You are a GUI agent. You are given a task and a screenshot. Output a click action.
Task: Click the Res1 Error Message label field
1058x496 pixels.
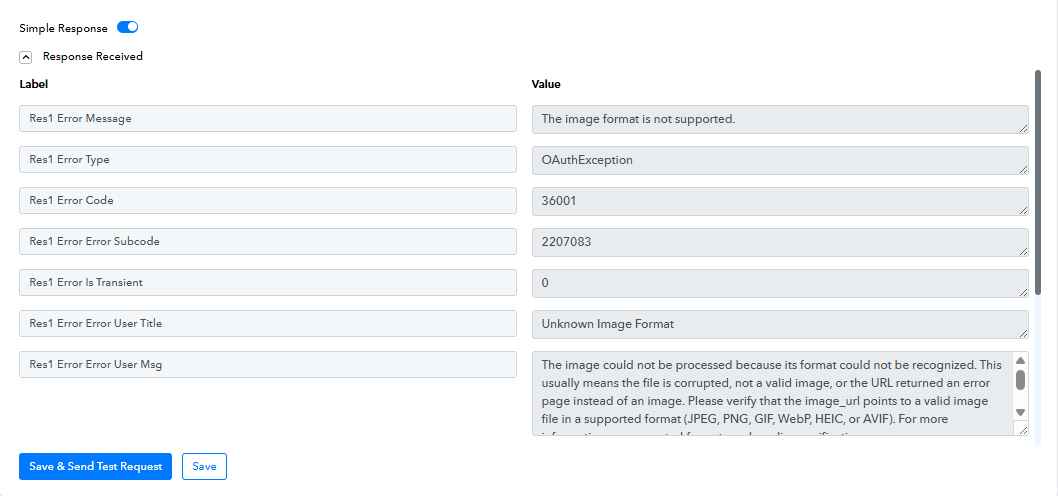tap(267, 119)
